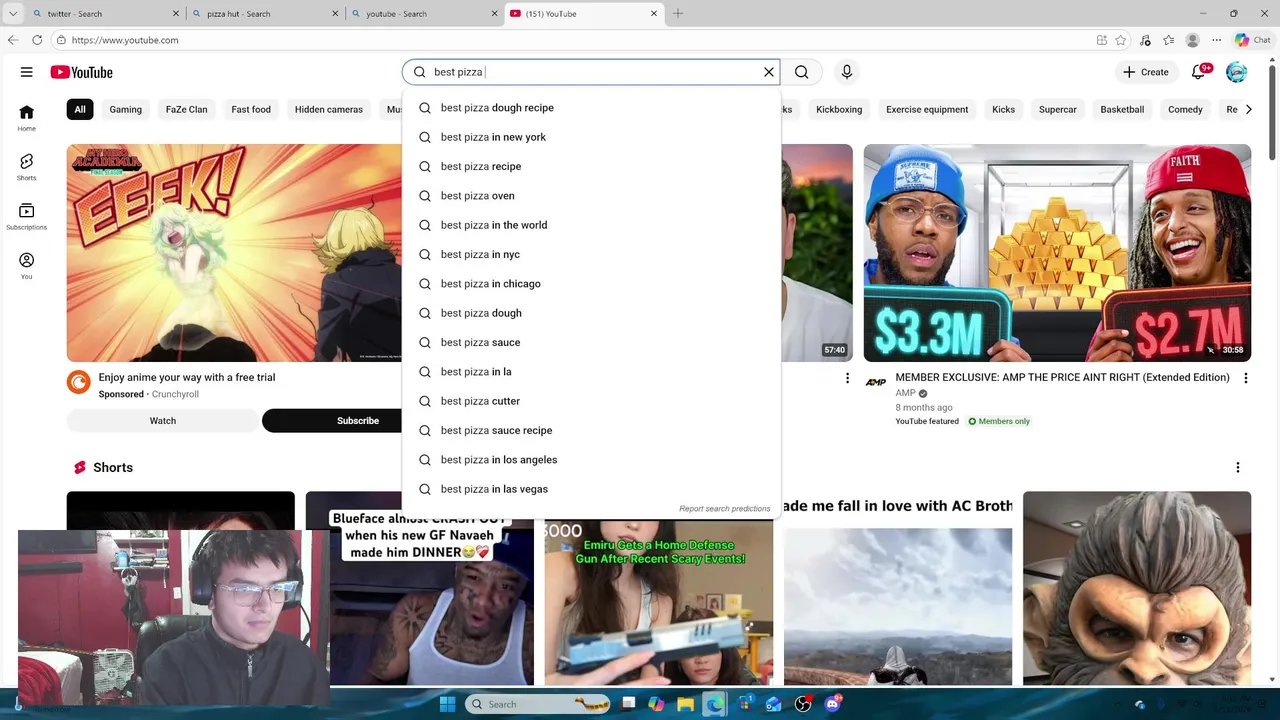Image resolution: width=1280 pixels, height=720 pixels.
Task: Switch to the 'pizza hut - Search' tab
Action: [x=265, y=14]
